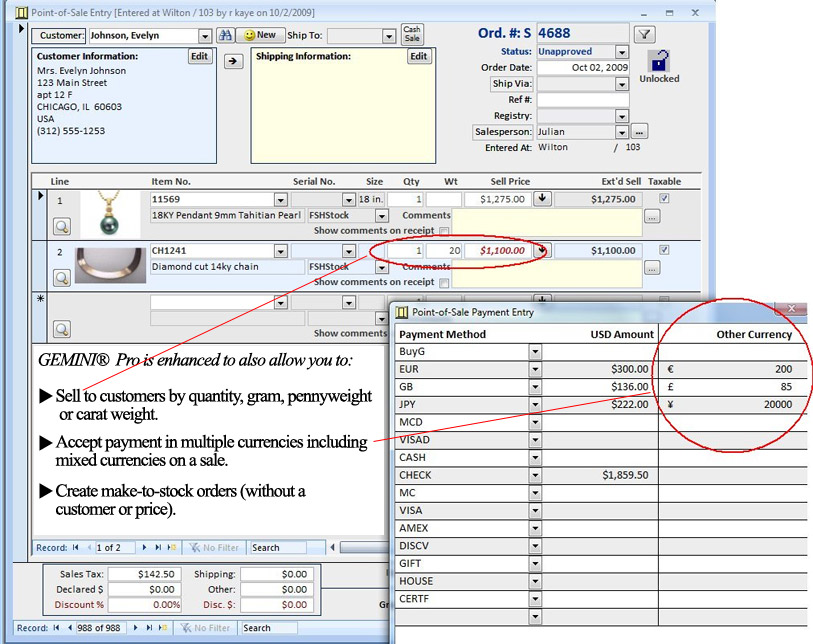Click the copy-customer-to-shipping arrow icon
Image resolution: width=813 pixels, height=644 pixels.
click(x=233, y=60)
